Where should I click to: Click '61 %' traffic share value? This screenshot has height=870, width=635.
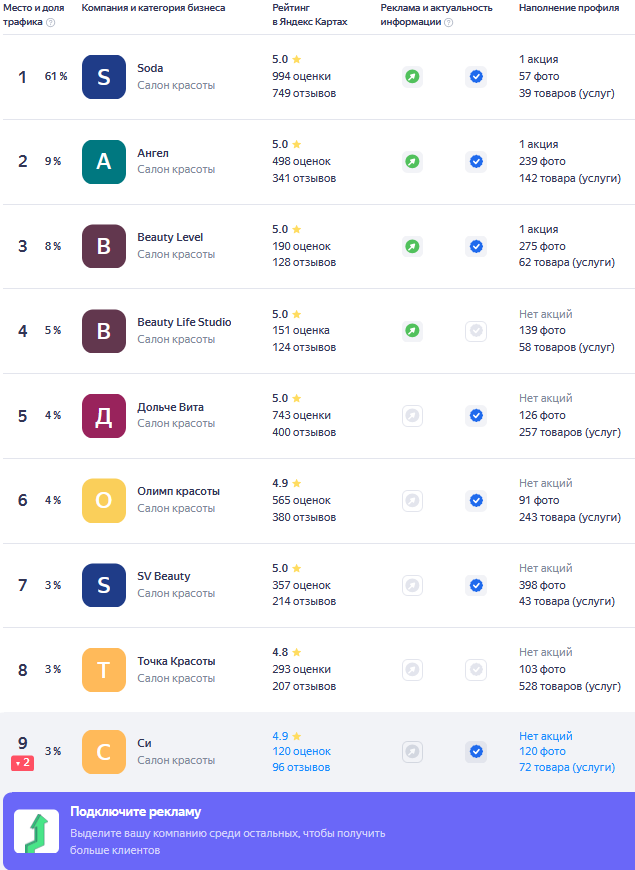(x=56, y=77)
